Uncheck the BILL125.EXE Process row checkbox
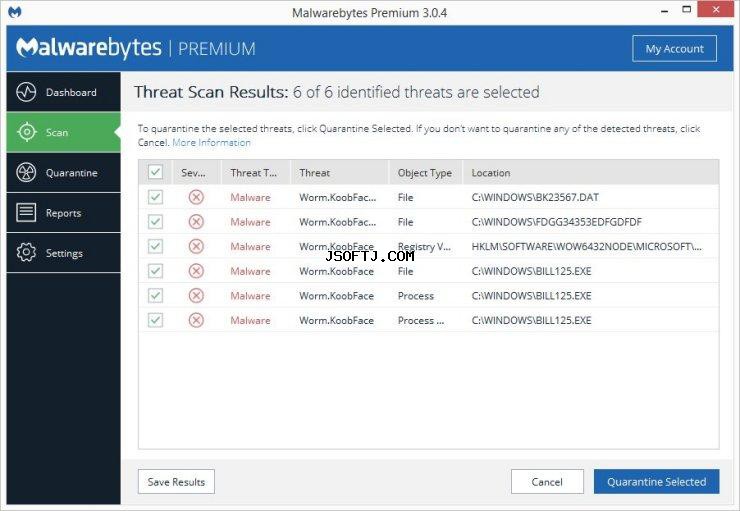Screen dimensions: 740x511 (x=155, y=295)
